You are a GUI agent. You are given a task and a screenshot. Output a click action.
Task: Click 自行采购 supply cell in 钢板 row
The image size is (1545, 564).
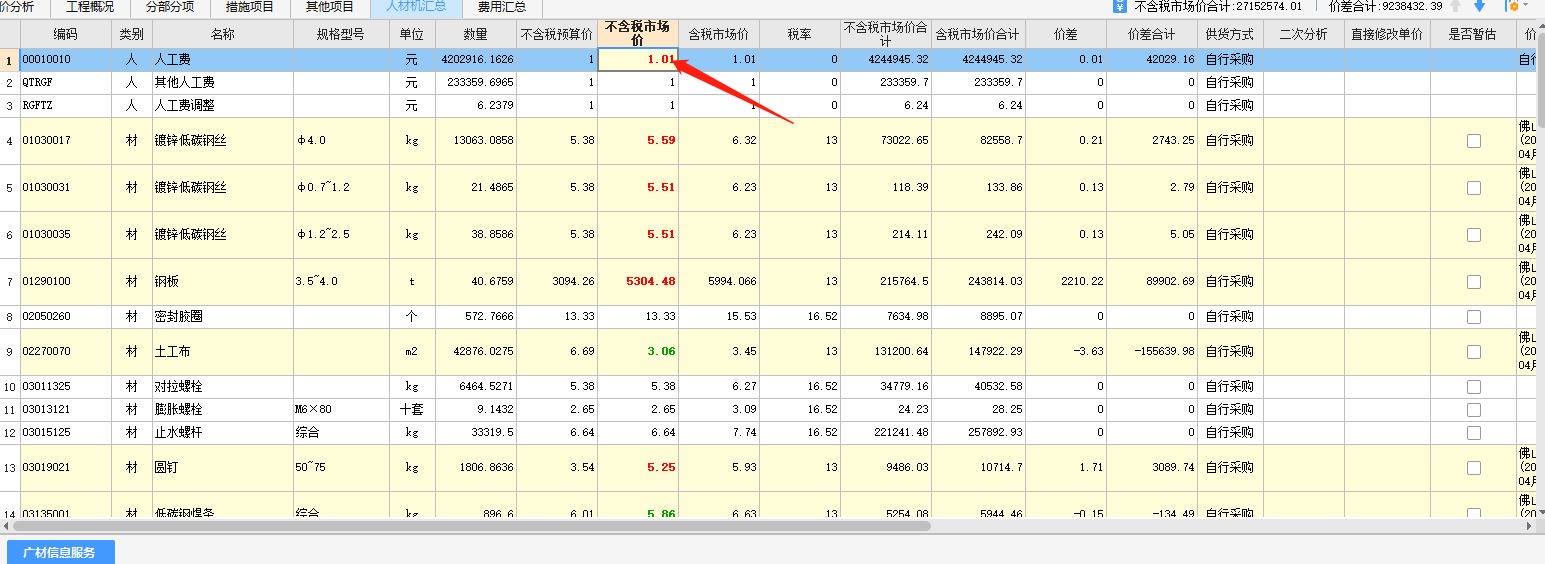(x=1230, y=282)
